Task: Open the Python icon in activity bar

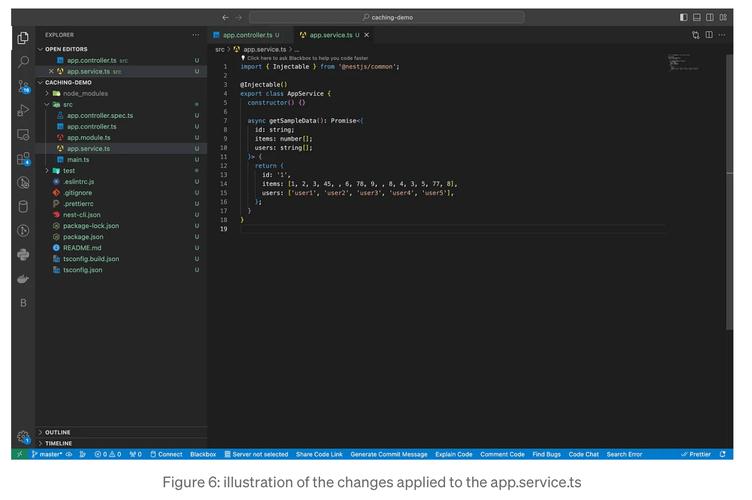Action: pyautogui.click(x=23, y=254)
